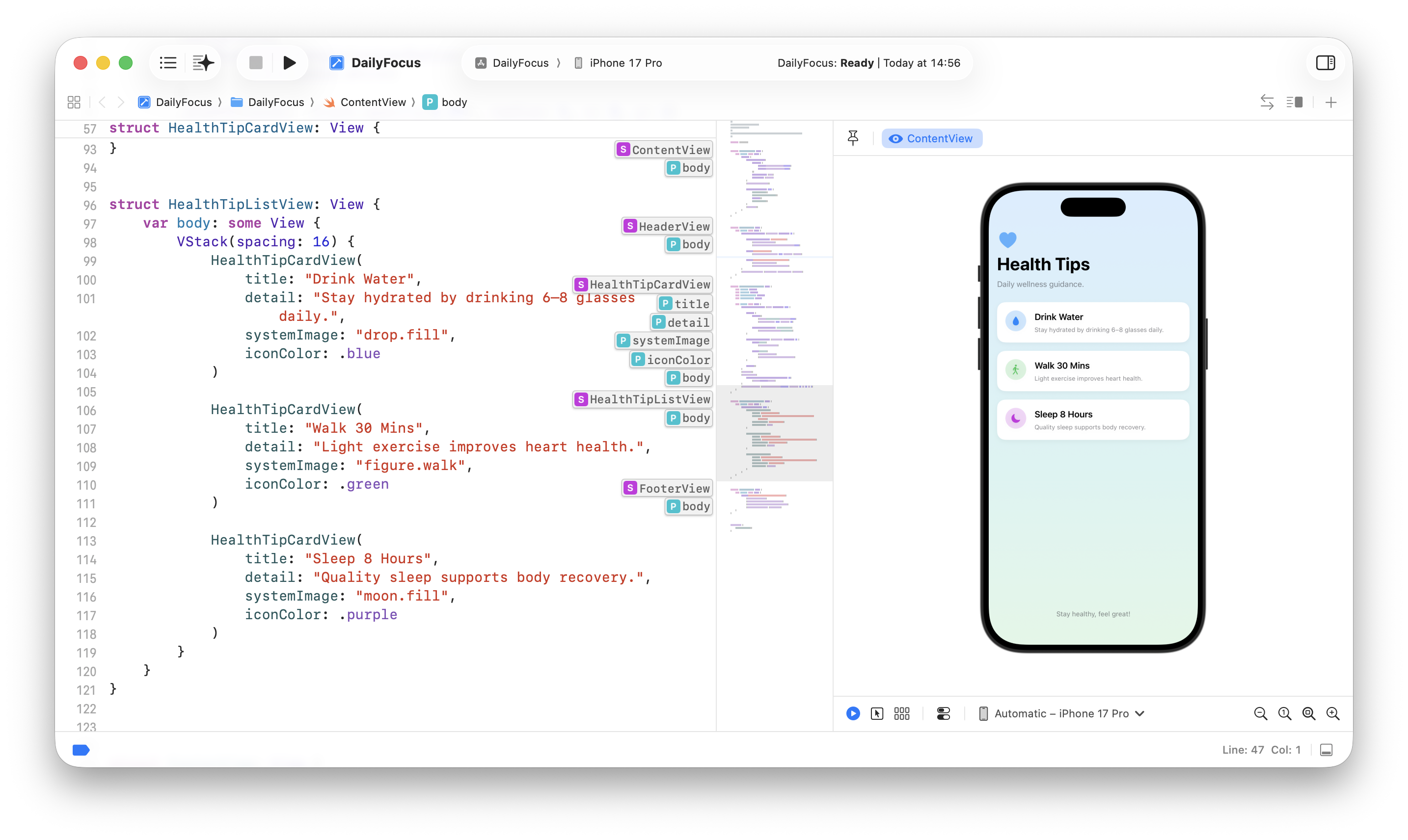This screenshot has width=1408, height=840.
Task: Open the Automatic – iPhone 17 Pro dropdown
Action: [x=1062, y=714]
